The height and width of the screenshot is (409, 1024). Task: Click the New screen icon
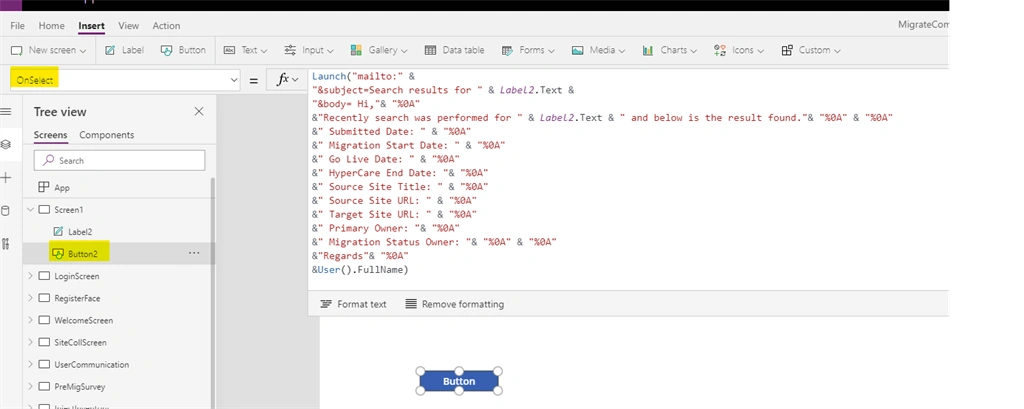pyautogui.click(x=17, y=50)
